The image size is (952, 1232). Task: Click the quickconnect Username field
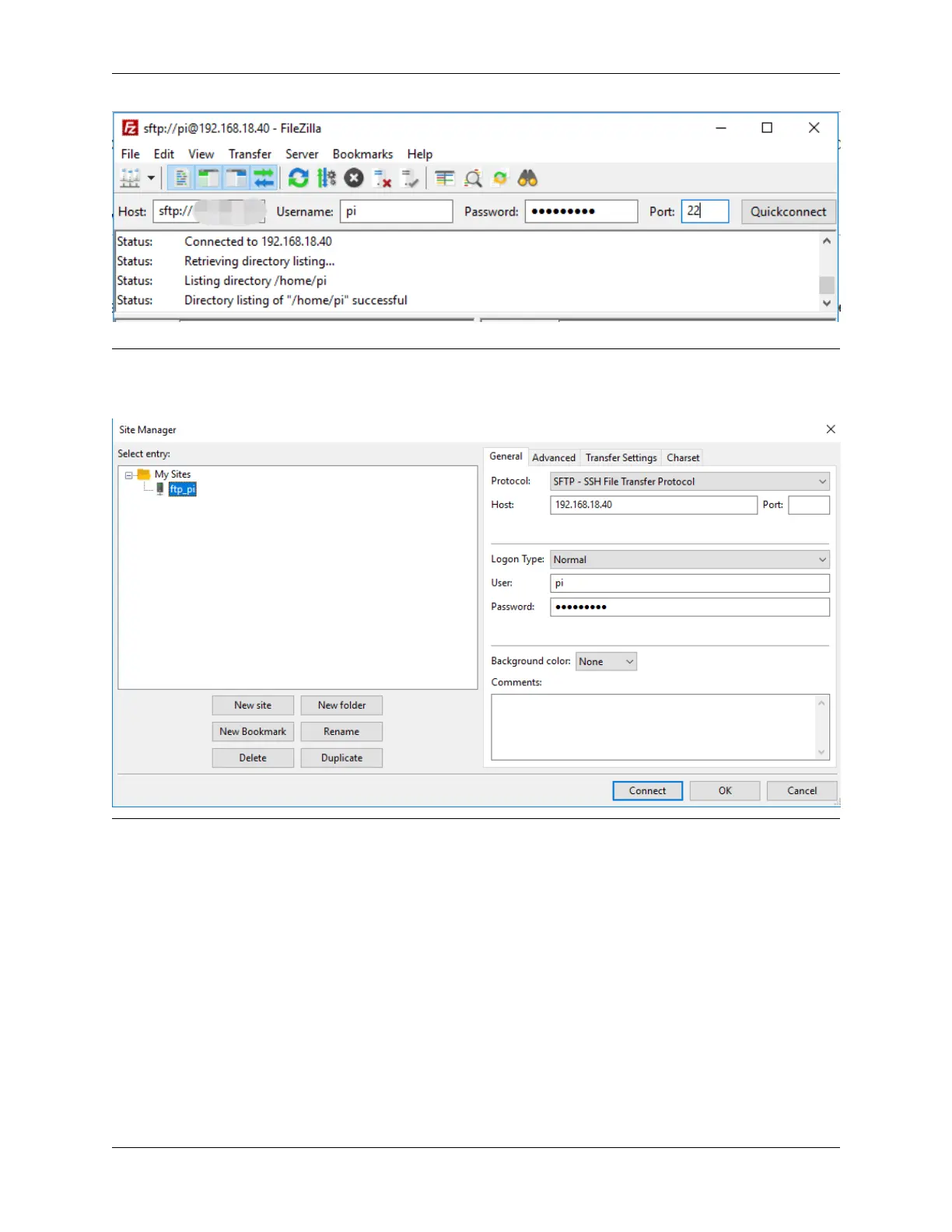point(397,212)
